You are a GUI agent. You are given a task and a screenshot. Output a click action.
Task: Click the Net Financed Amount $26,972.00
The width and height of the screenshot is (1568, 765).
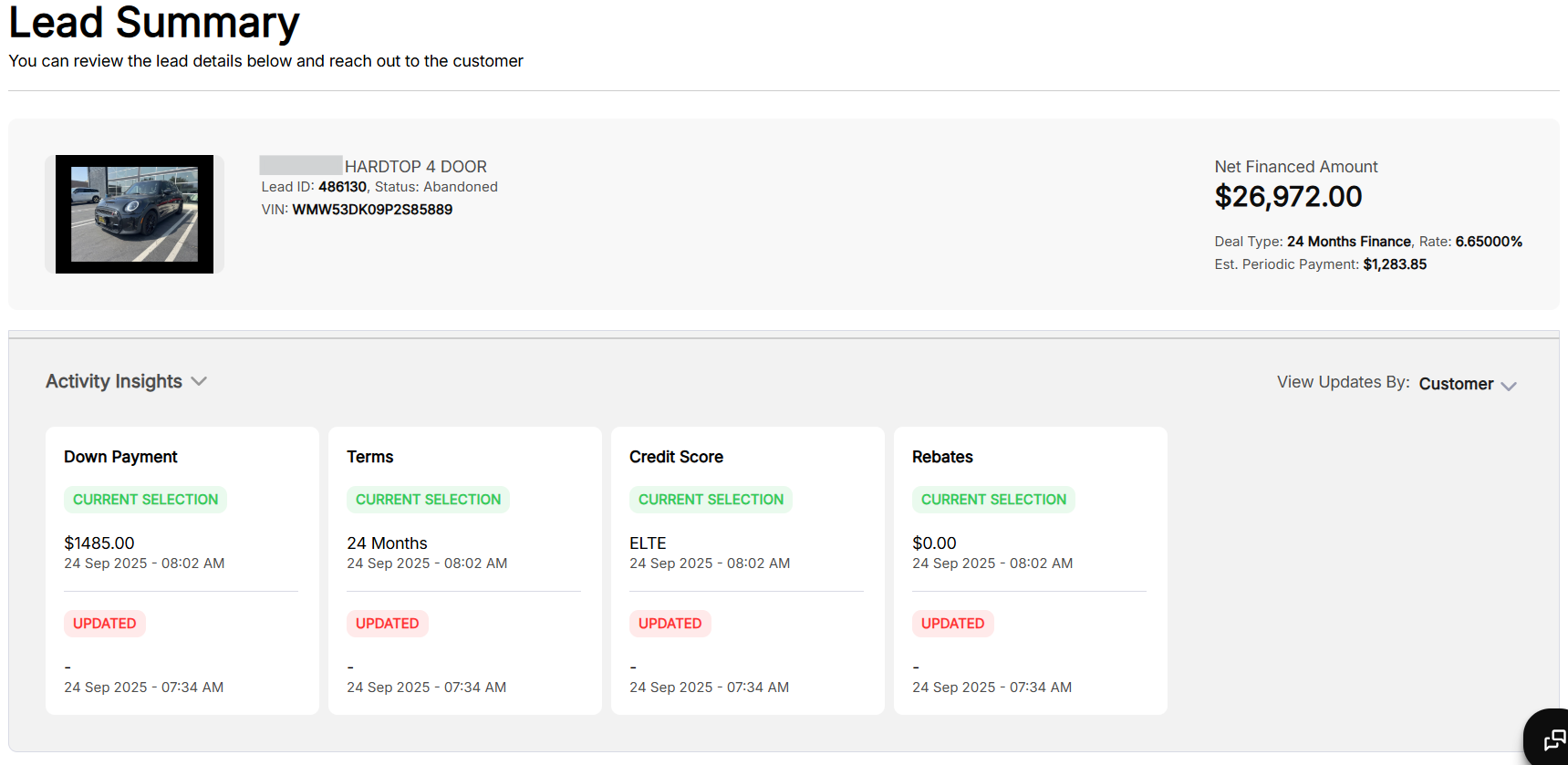(x=1287, y=197)
